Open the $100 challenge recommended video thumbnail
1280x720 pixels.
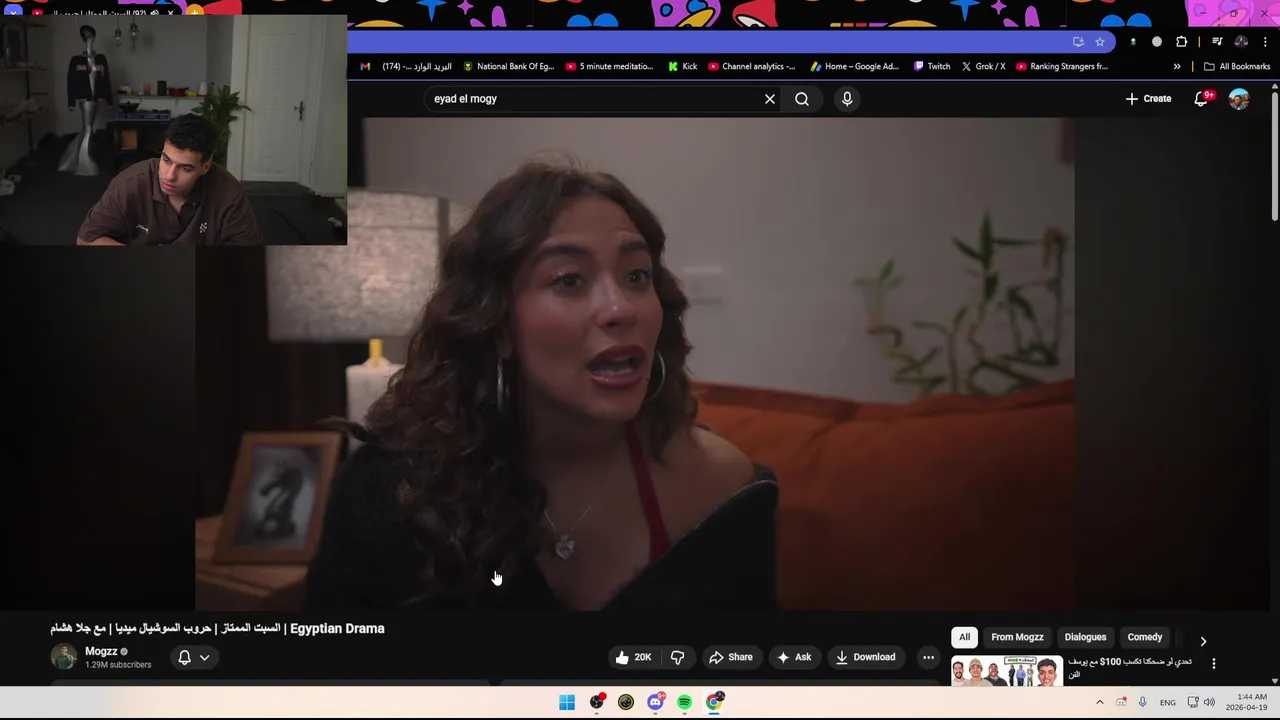click(x=1006, y=670)
